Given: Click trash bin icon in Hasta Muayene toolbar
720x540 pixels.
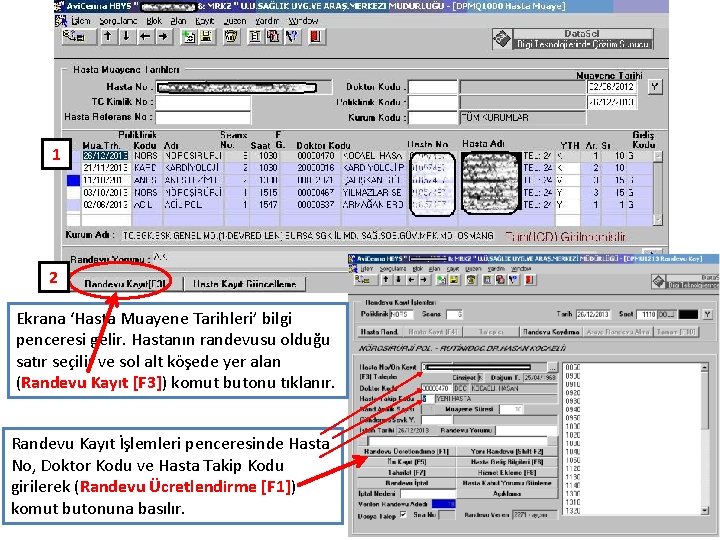Looking at the screenshot, I should pos(232,37).
